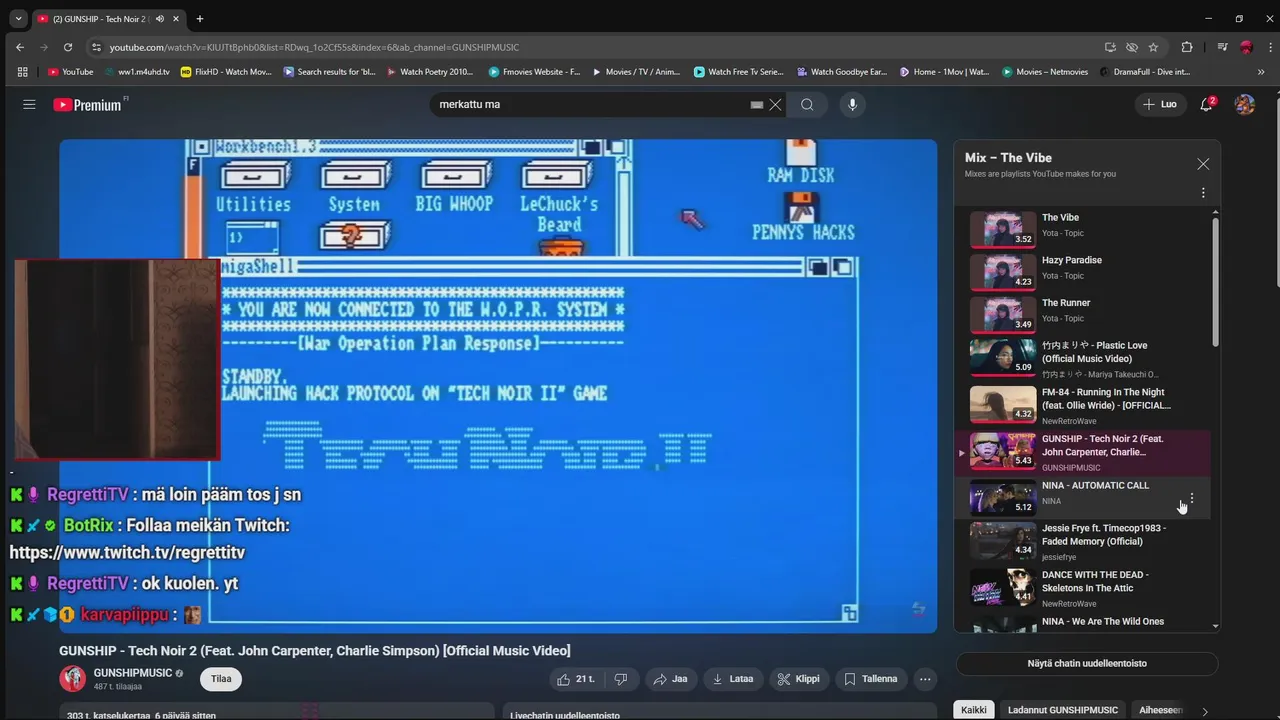Save the video with Tallenna
This screenshot has height=720, width=1280.
(x=871, y=679)
